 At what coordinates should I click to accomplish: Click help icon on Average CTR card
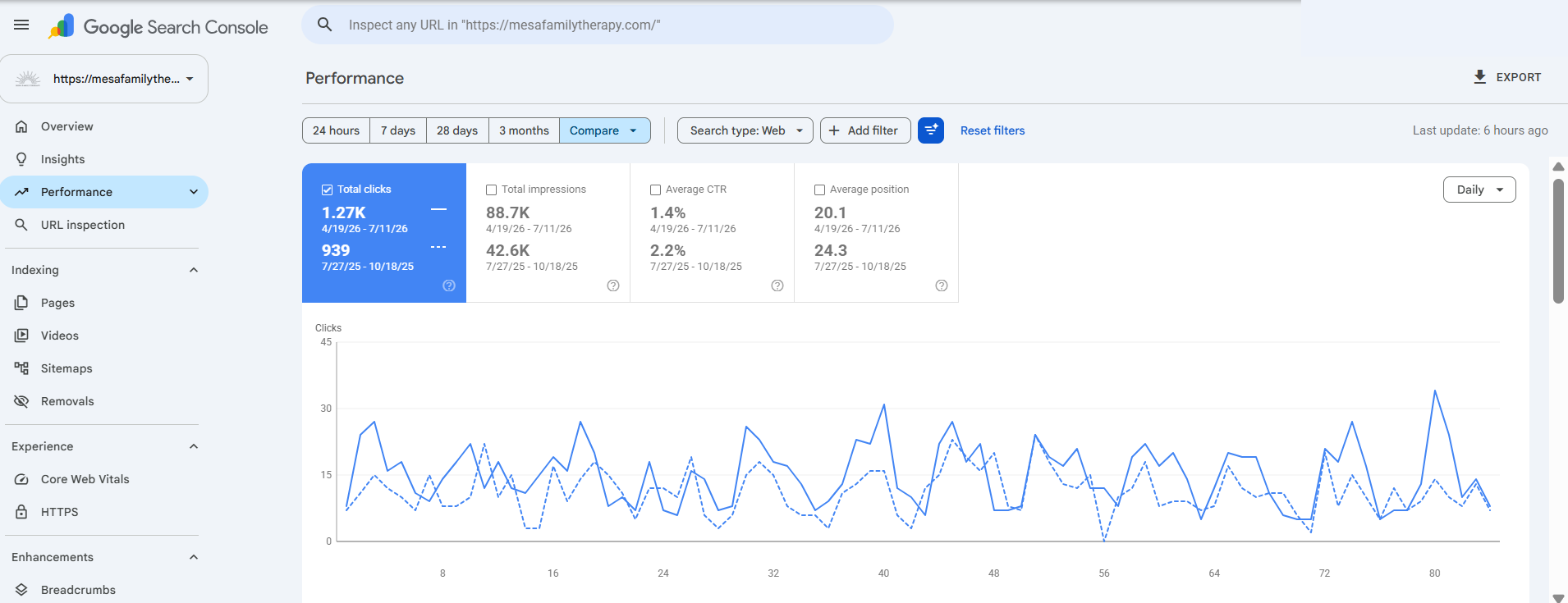pyautogui.click(x=777, y=286)
